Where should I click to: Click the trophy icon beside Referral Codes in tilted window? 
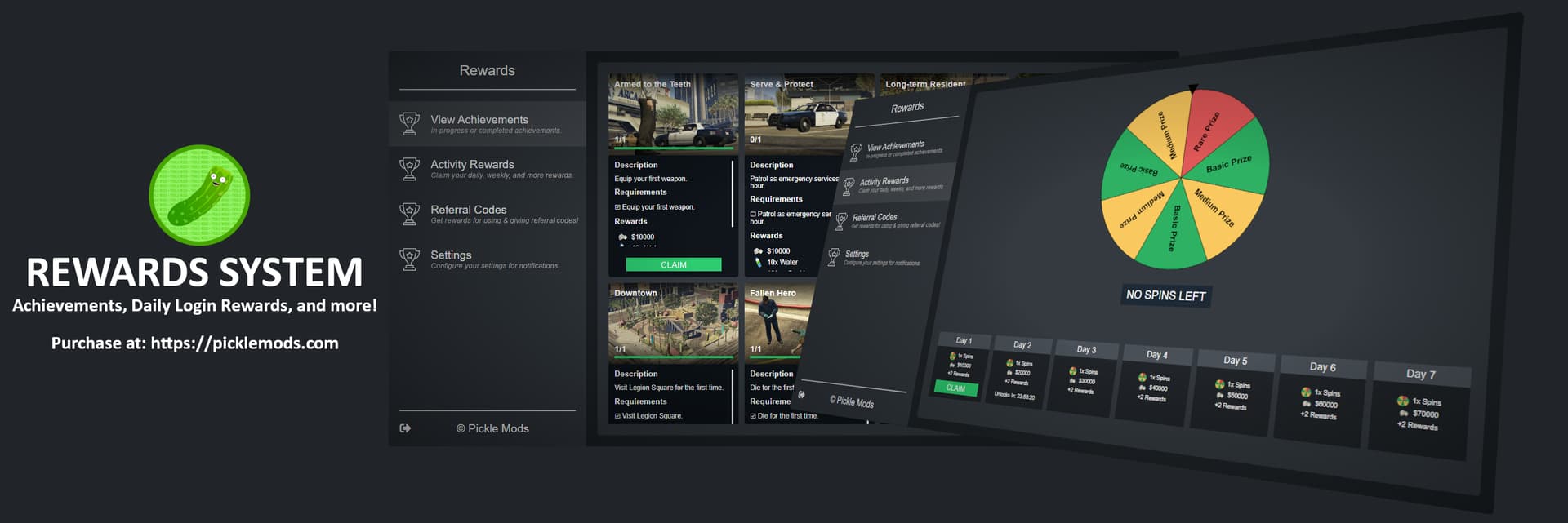coord(841,222)
